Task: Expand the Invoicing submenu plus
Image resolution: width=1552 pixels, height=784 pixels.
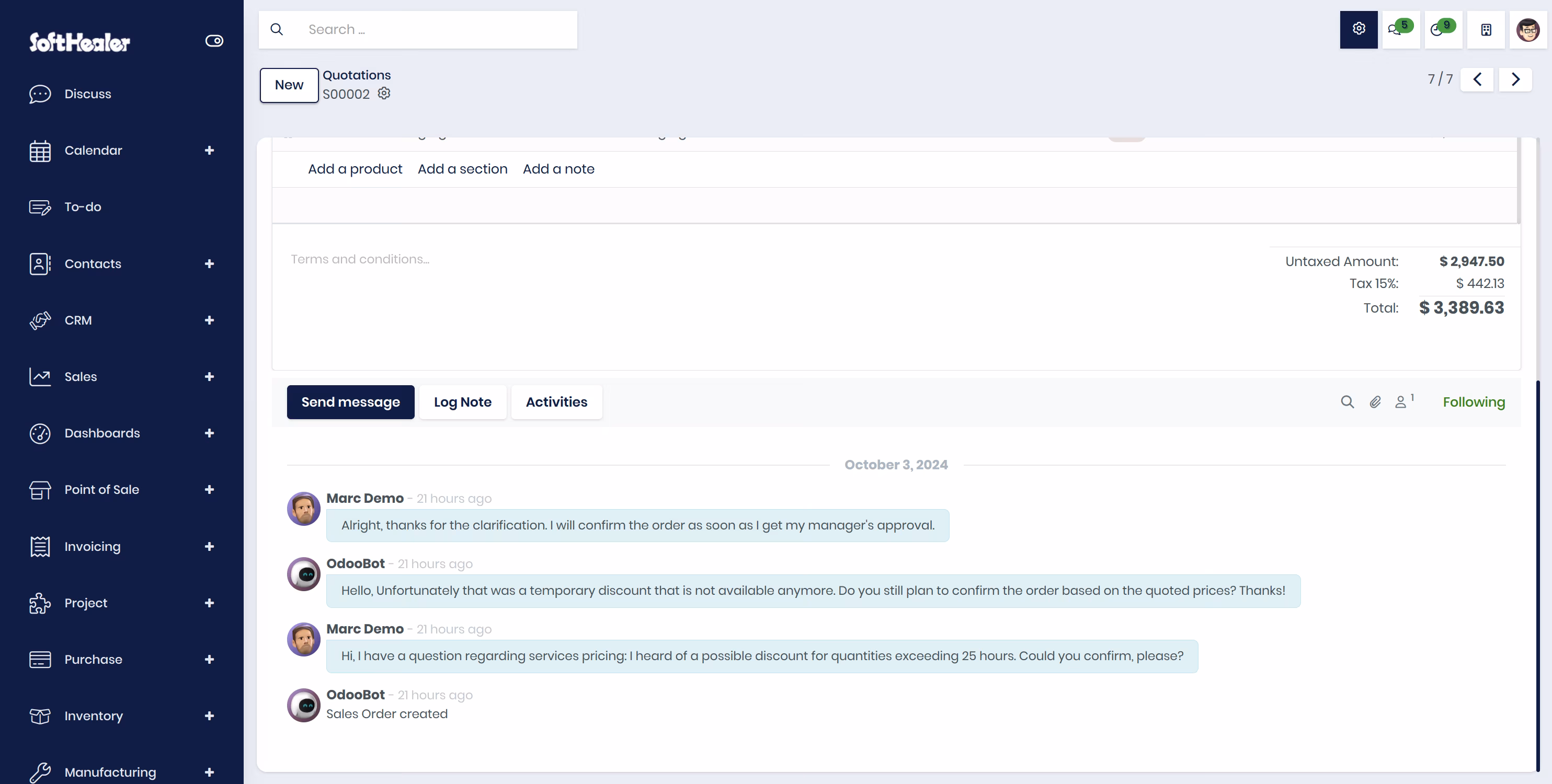Action: [x=209, y=547]
